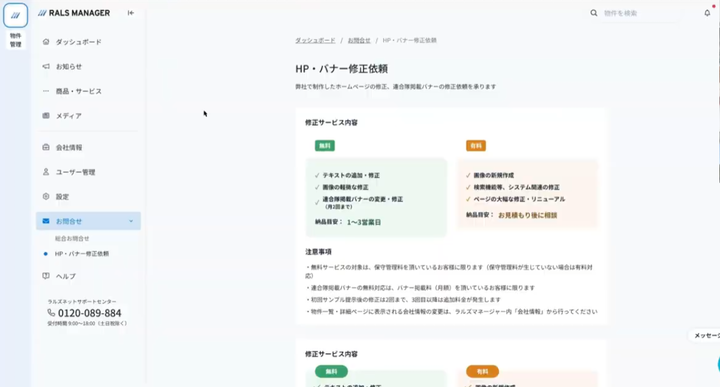Click the メディア icon in sidebar
Viewport: 720px width, 387px height.
46,116
